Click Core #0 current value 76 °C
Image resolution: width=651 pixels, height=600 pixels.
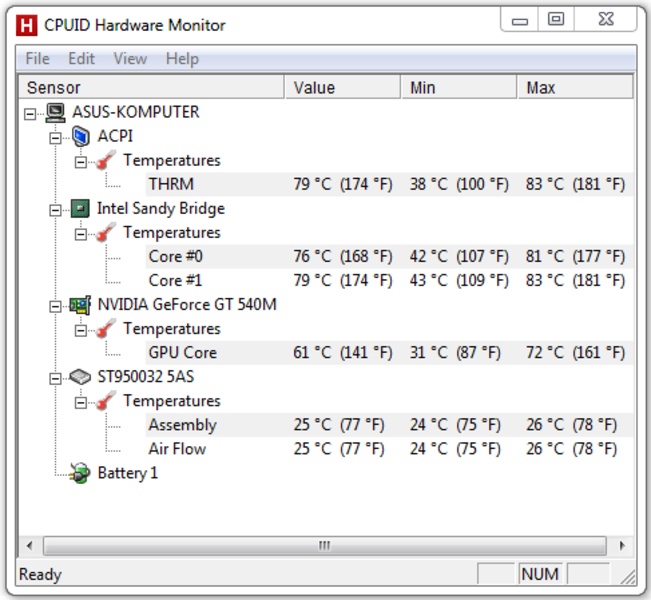point(343,257)
